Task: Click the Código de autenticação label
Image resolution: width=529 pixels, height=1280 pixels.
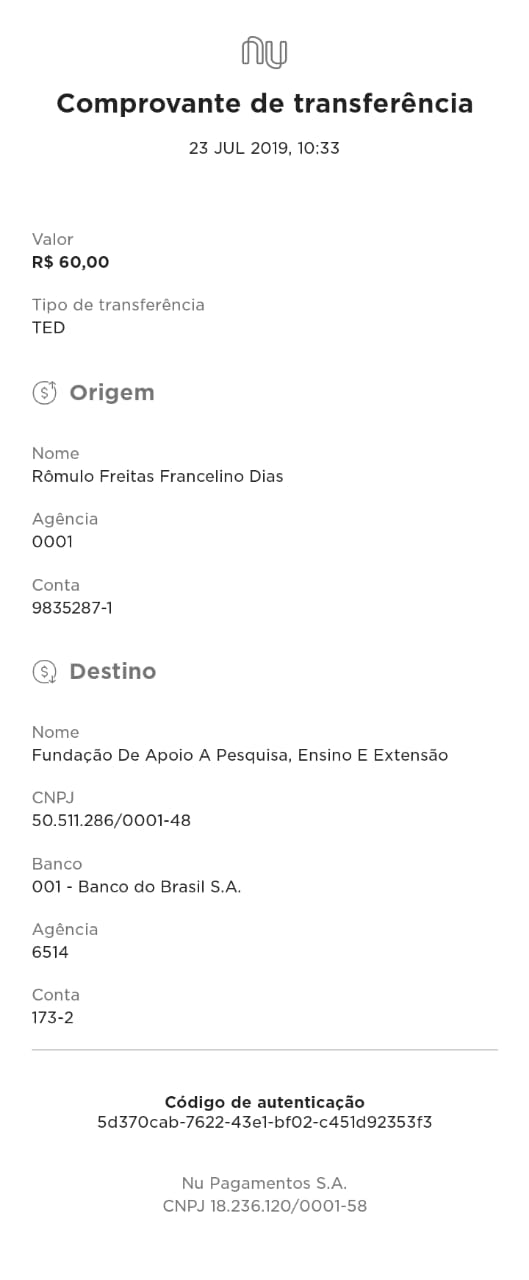Action: click(x=264, y=1102)
